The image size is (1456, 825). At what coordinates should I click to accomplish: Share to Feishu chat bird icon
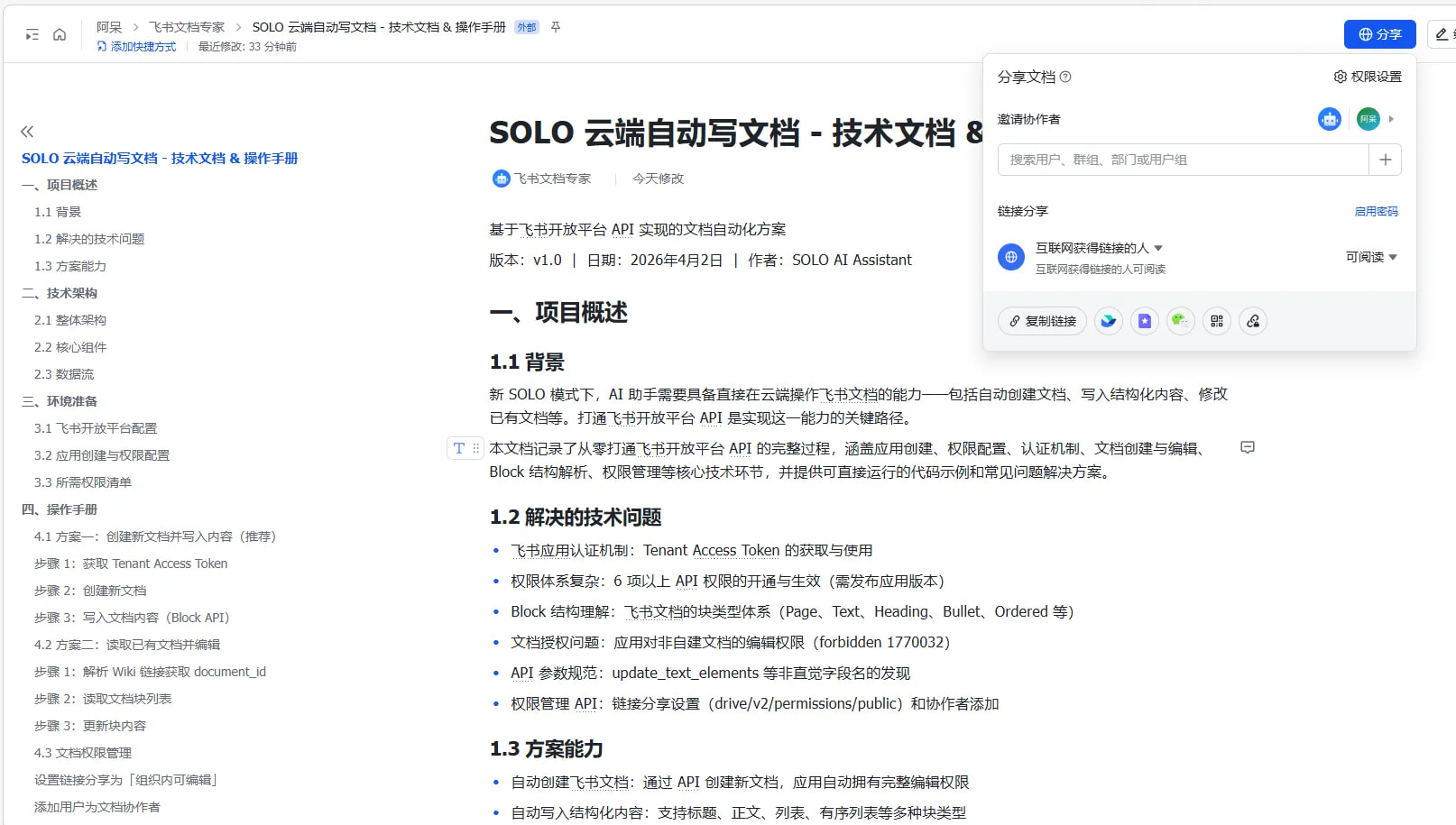click(x=1109, y=321)
